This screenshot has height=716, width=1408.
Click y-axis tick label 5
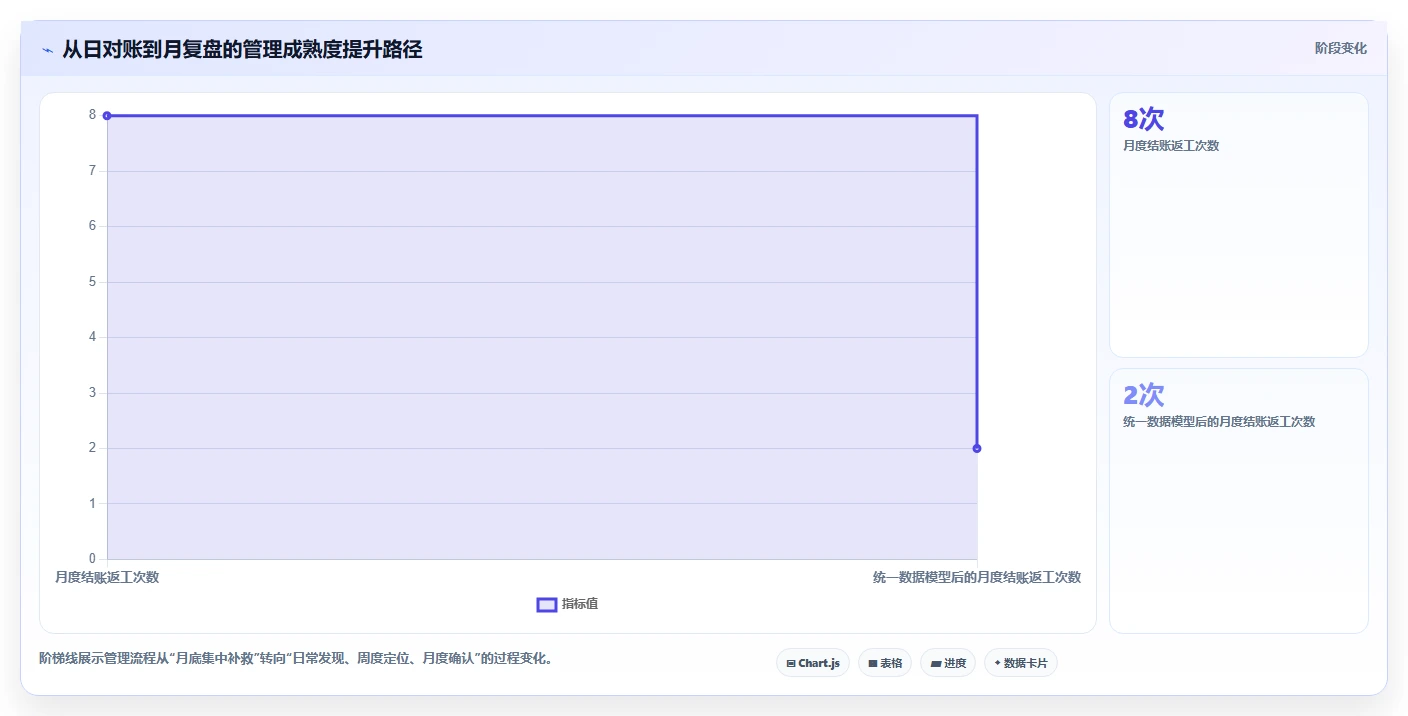coord(92,282)
